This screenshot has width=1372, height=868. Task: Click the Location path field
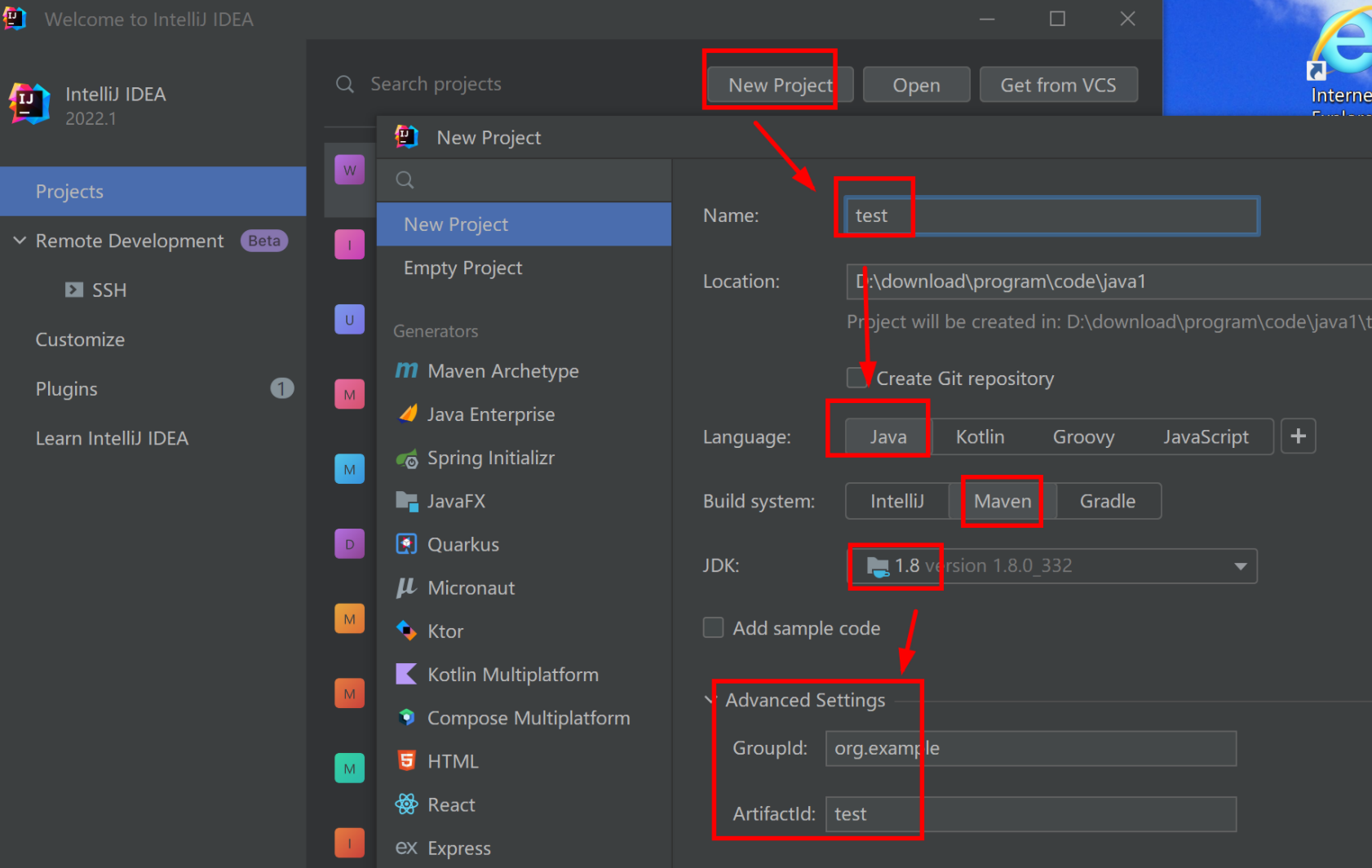coord(1109,281)
